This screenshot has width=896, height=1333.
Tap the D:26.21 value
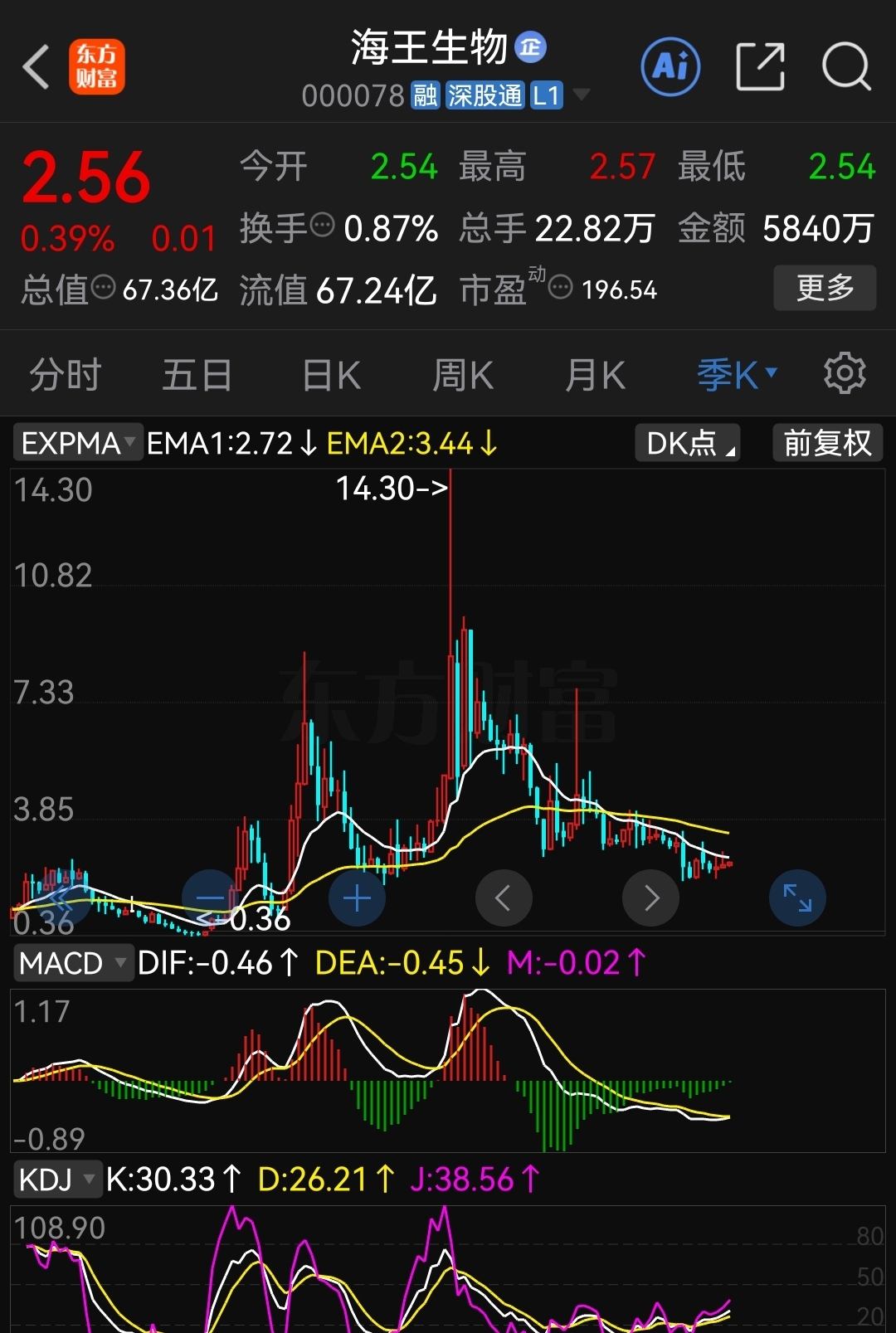[327, 1179]
